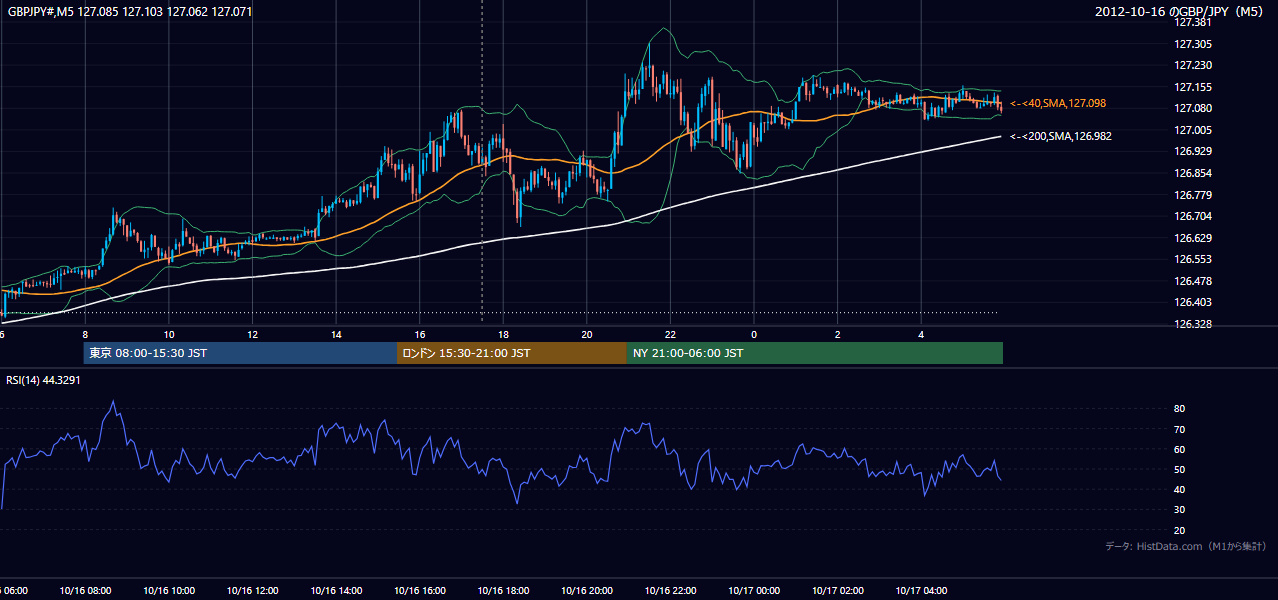This screenshot has height=600, width=1278.
Task: Click the RSI scale value 70
Action: 1180,429
